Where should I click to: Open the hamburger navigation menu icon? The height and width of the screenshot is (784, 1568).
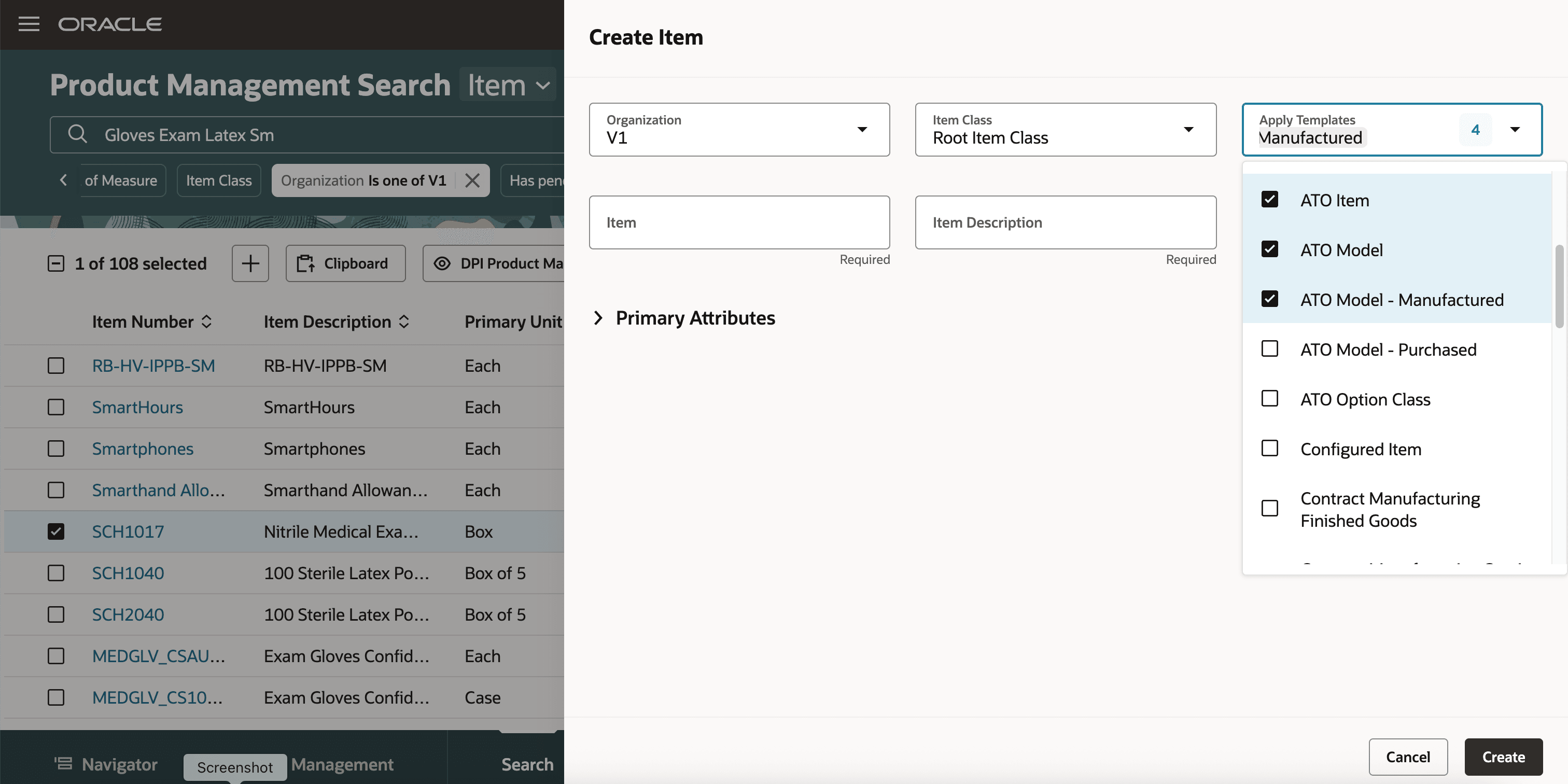29,24
